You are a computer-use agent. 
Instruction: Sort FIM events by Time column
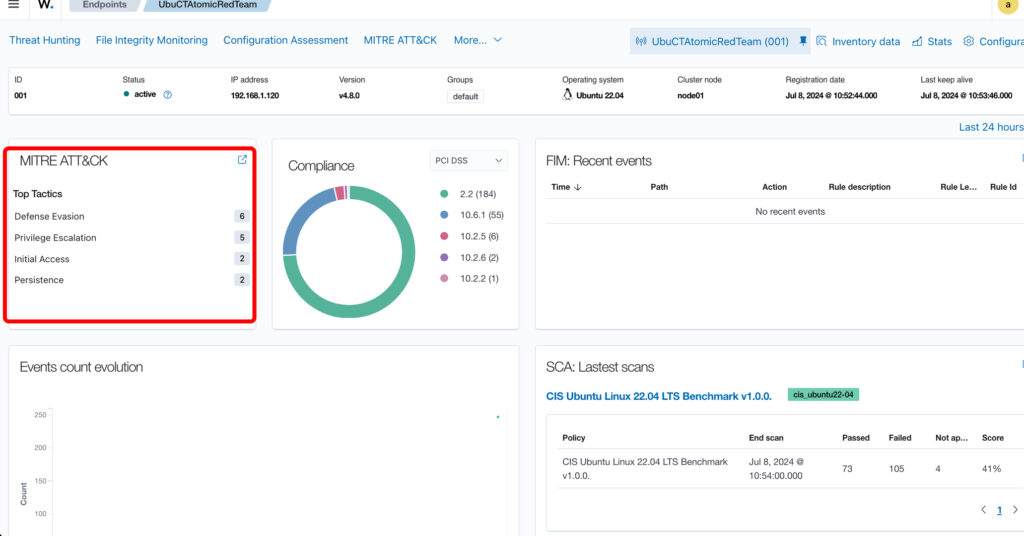pos(566,187)
